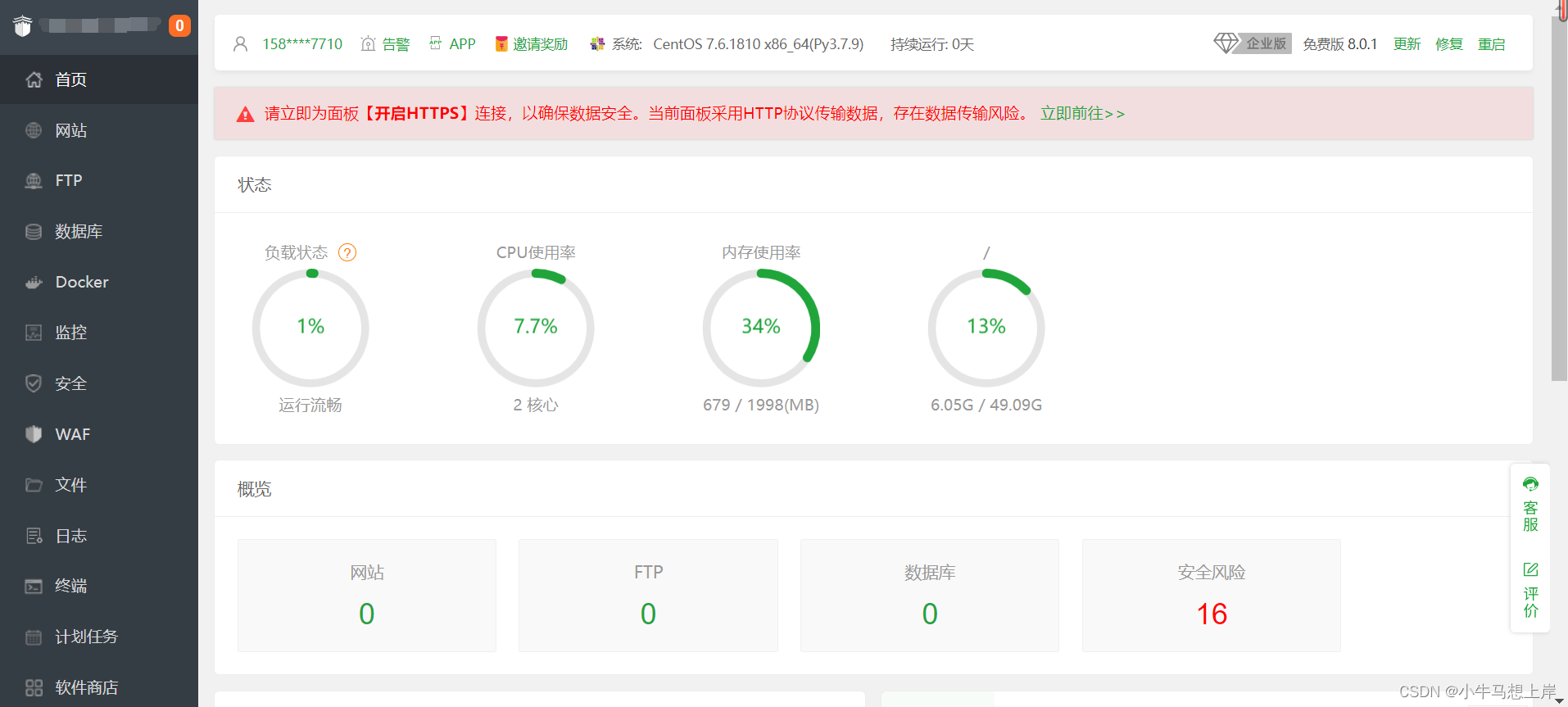Image resolution: width=1568 pixels, height=707 pixels.
Task: Click the 评价 edit icon on the right
Action: (x=1530, y=569)
